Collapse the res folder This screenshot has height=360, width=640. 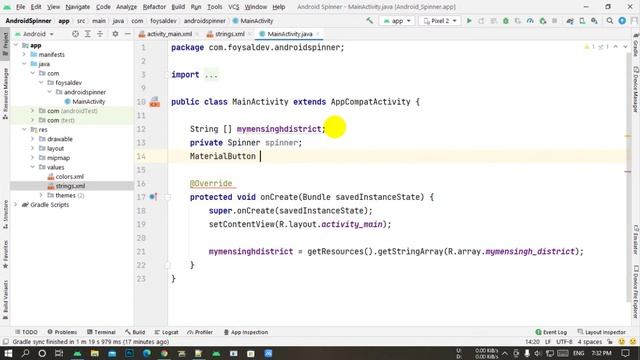pos(24,129)
